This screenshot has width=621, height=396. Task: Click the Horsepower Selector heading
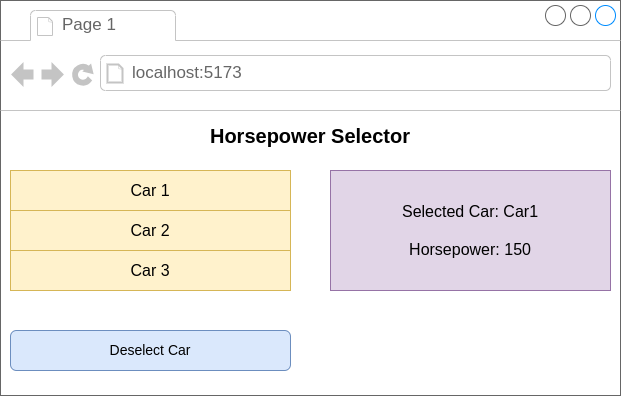click(310, 136)
